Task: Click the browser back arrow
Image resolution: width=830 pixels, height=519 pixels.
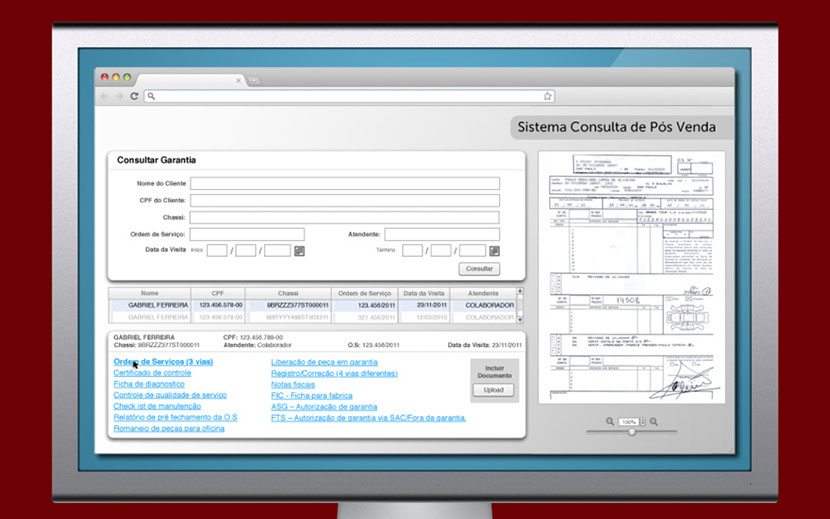Action: tap(105, 96)
